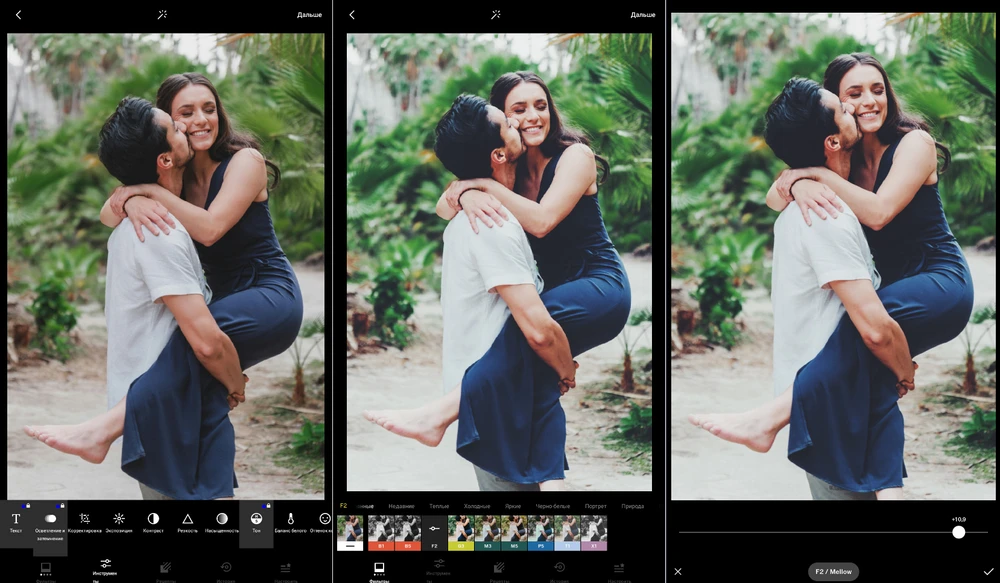The image size is (1000, 583).
Task: Open the Contrast adjustment tool
Action: pos(153,520)
